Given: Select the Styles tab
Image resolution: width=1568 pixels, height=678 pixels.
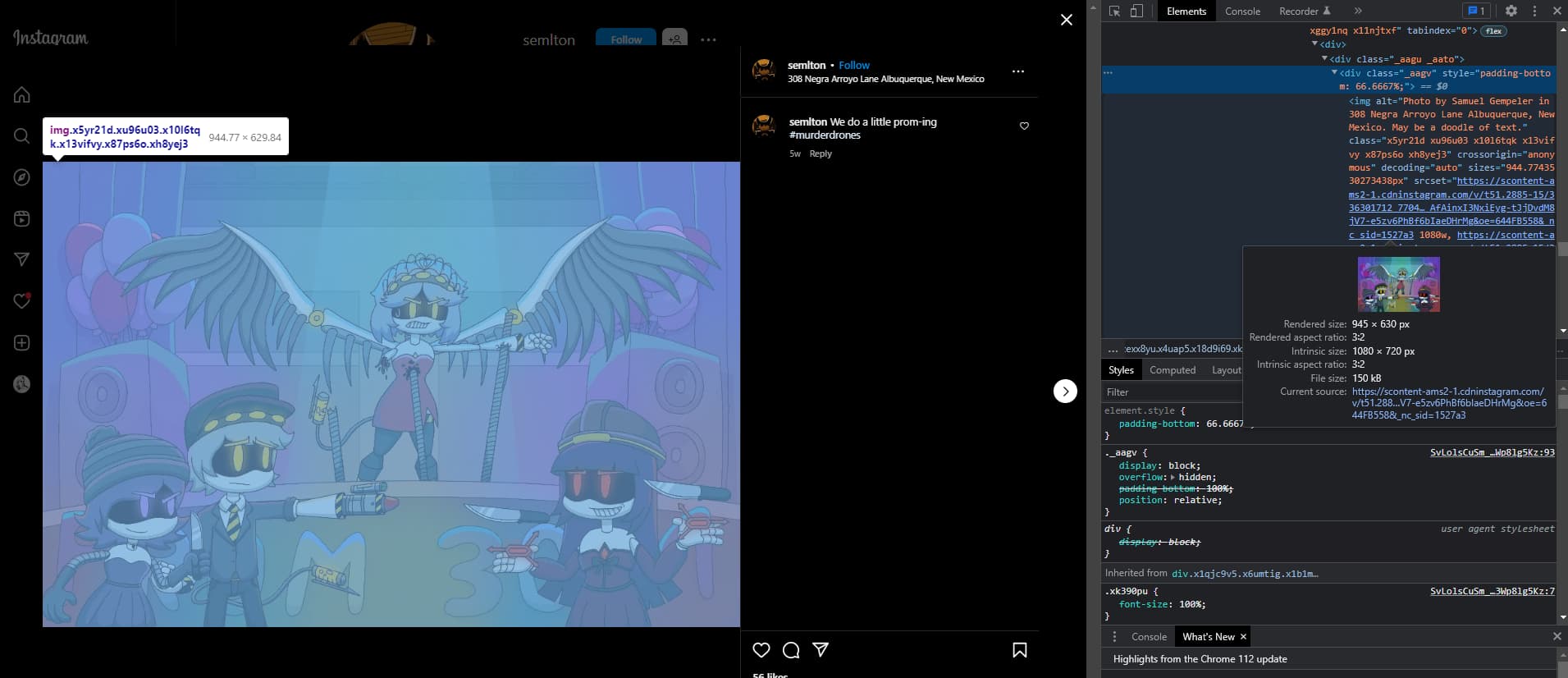Looking at the screenshot, I should point(1121,370).
